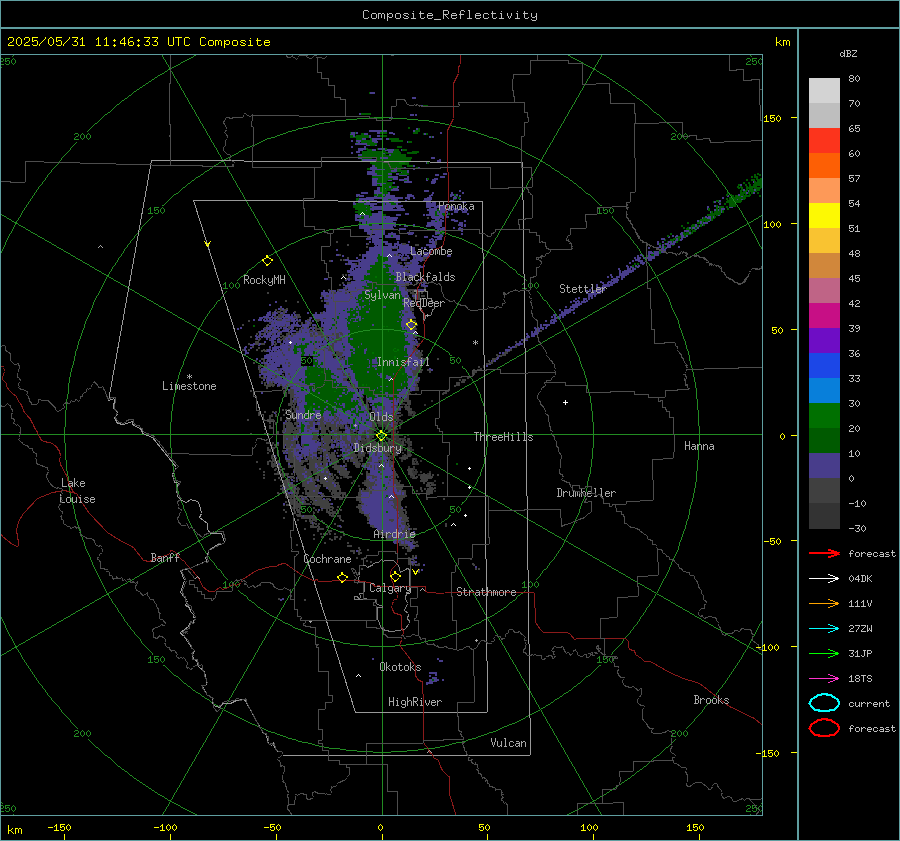This screenshot has height=841, width=900.
Task: Click the green 31JP arrow legend icon
Action: (824, 653)
